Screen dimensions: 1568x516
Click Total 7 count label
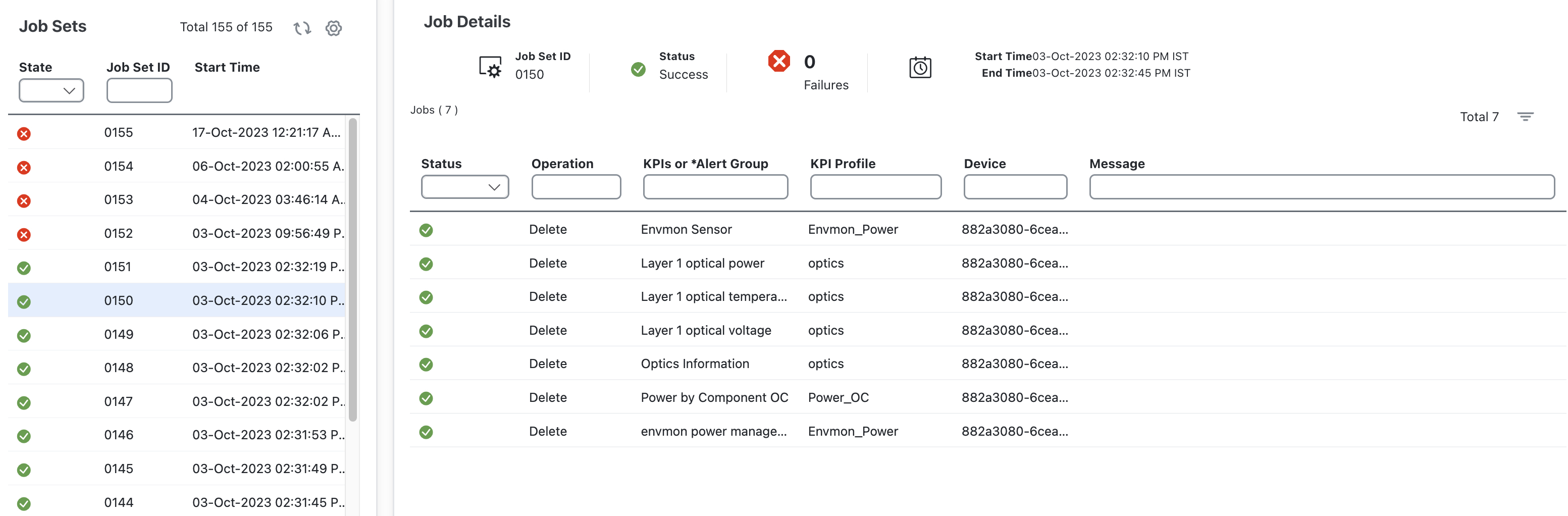click(x=1479, y=117)
